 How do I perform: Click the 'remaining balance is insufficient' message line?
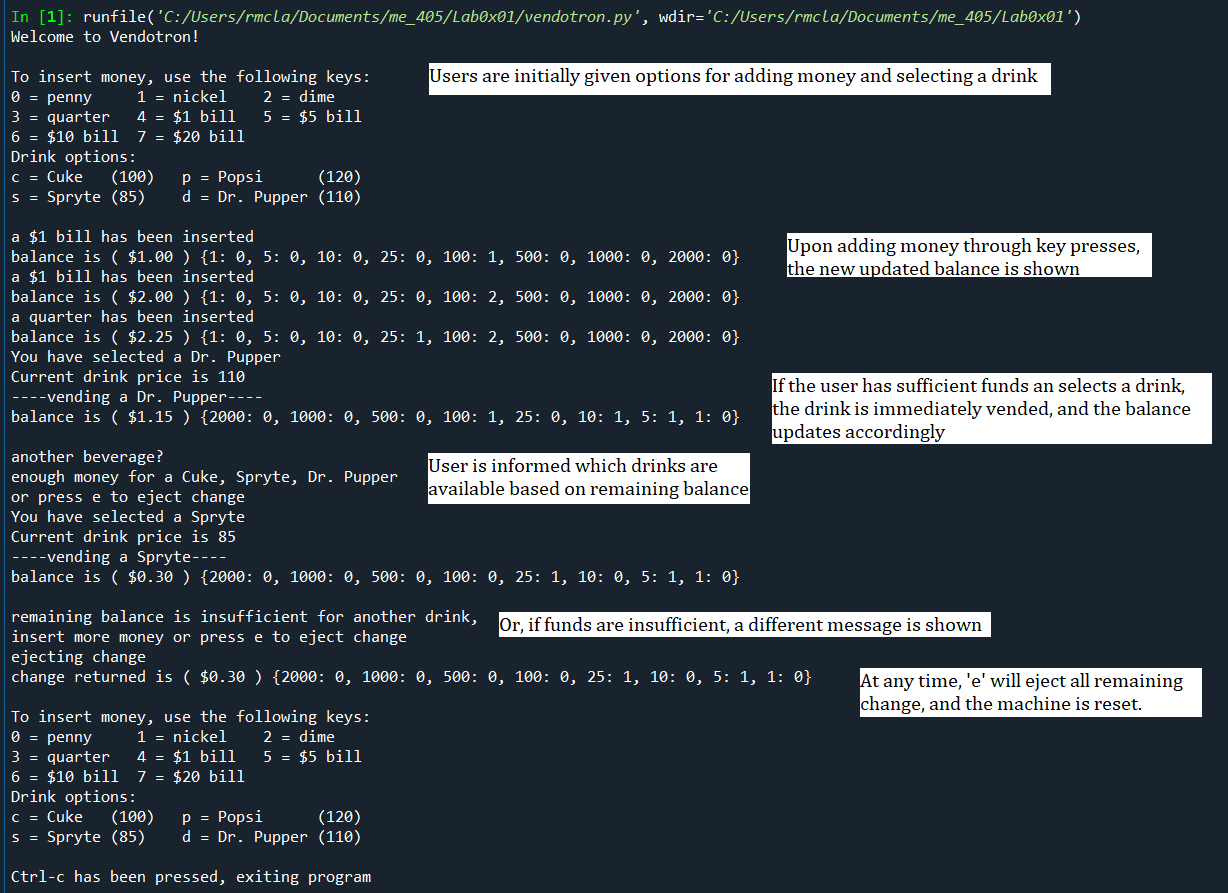[x=244, y=617]
